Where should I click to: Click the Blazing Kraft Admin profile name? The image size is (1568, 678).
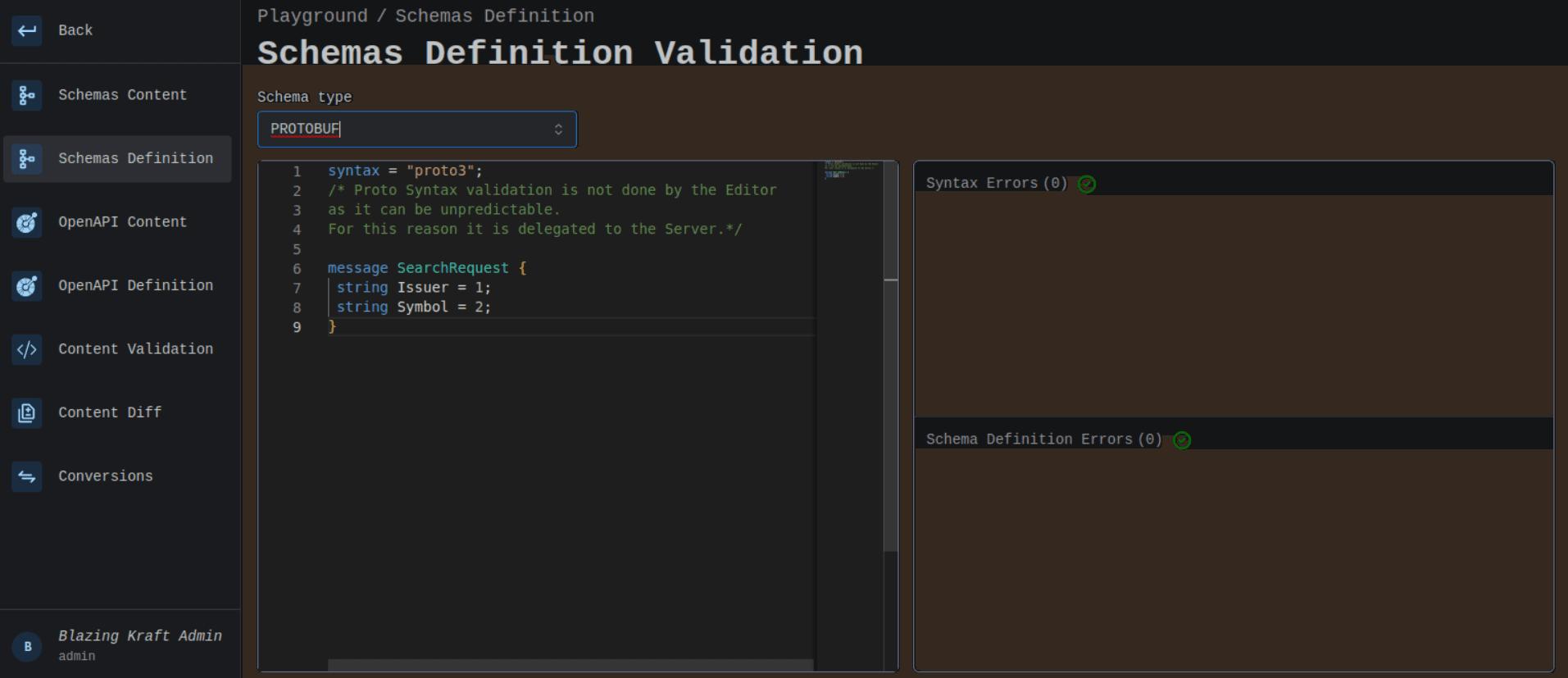(140, 636)
